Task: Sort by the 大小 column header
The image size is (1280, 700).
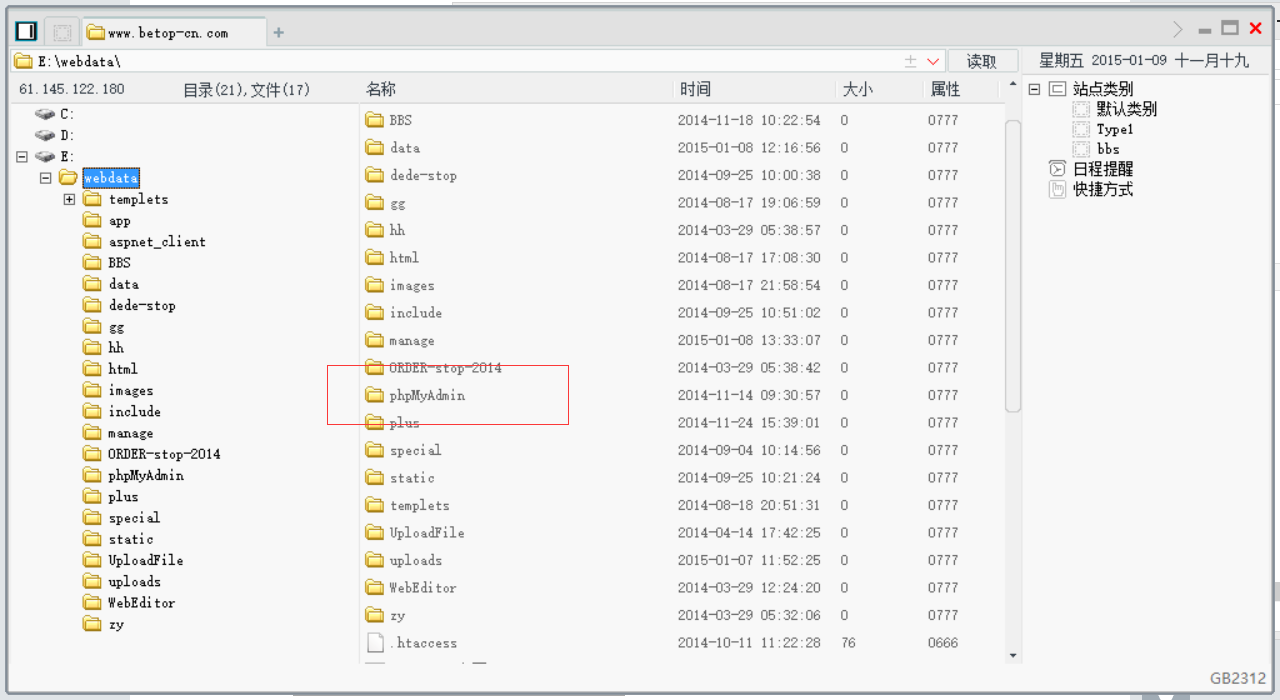Action: pos(857,89)
